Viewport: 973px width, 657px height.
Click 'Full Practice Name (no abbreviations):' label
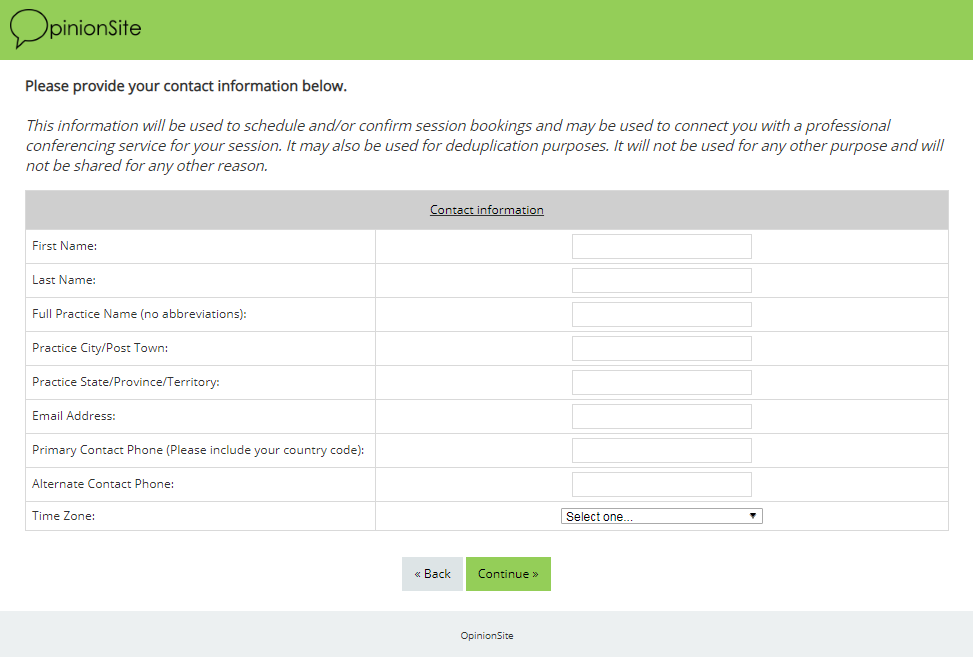pyautogui.click(x=139, y=314)
